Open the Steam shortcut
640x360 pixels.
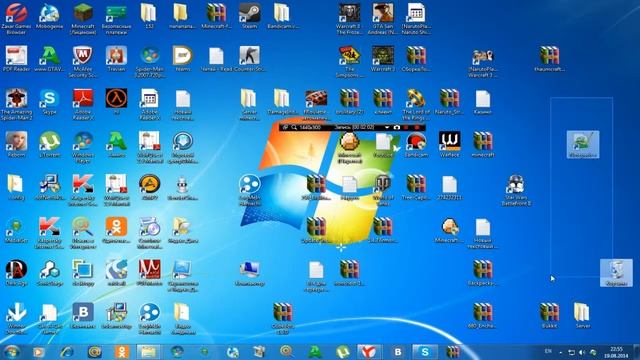coord(249,17)
